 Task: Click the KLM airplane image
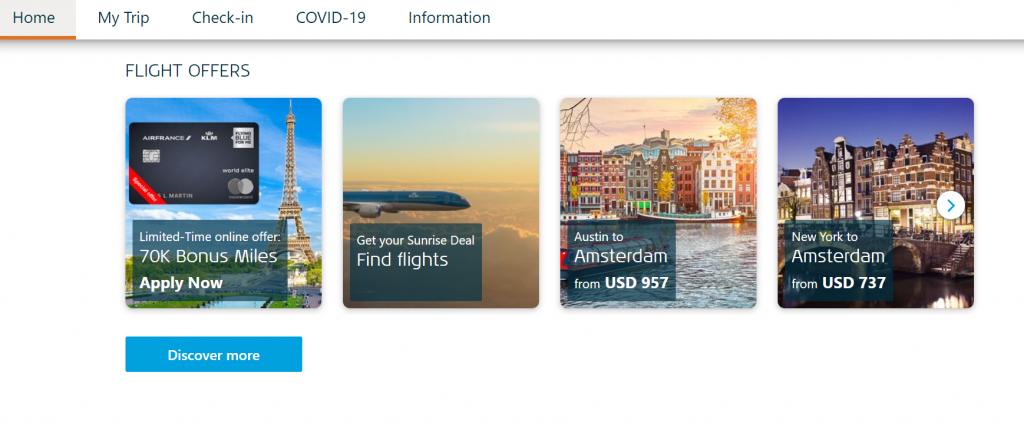(x=406, y=202)
